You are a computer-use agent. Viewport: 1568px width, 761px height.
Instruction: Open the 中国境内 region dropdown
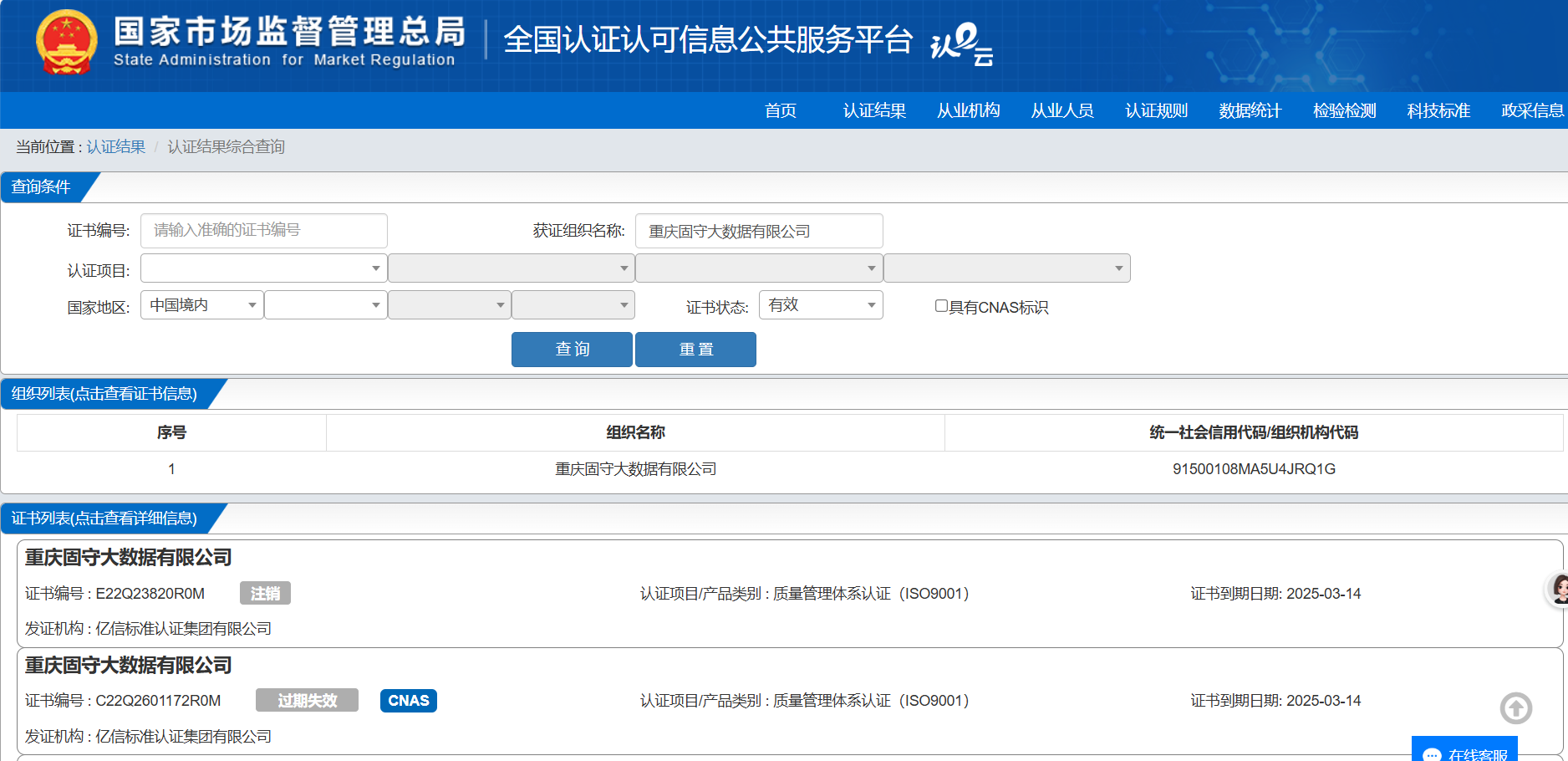[x=201, y=305]
